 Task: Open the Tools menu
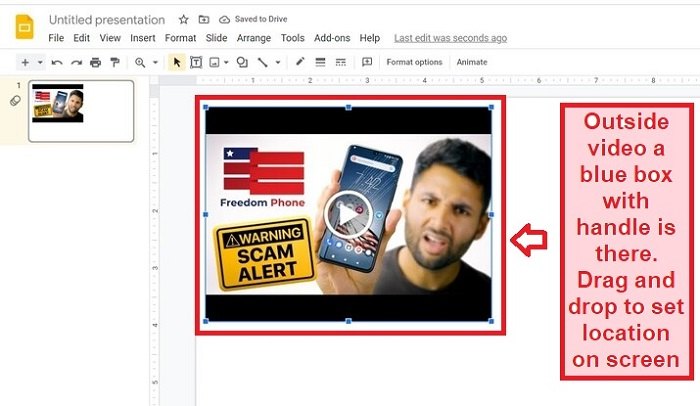(292, 38)
